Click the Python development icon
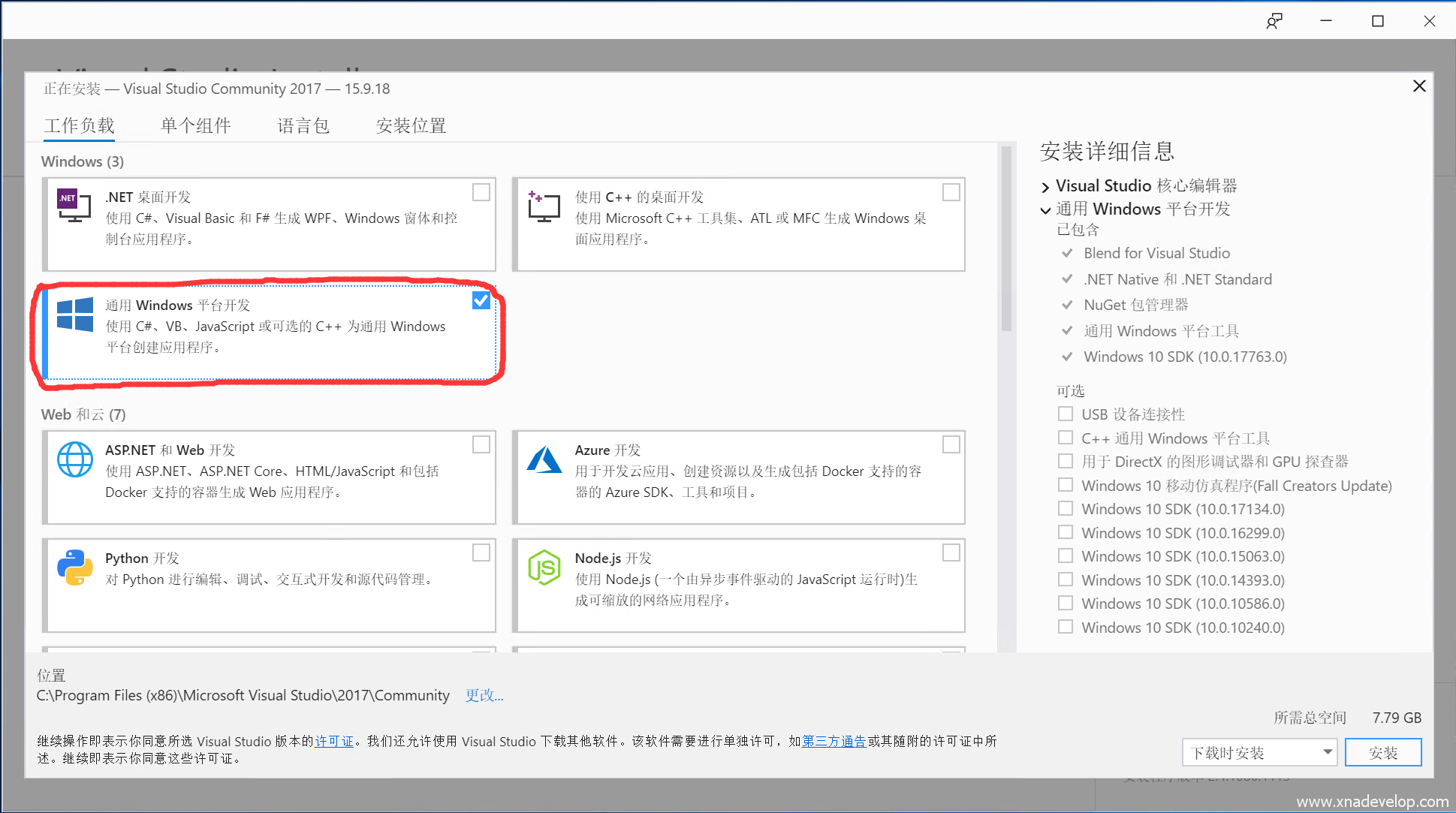The image size is (1456, 813). tap(75, 568)
